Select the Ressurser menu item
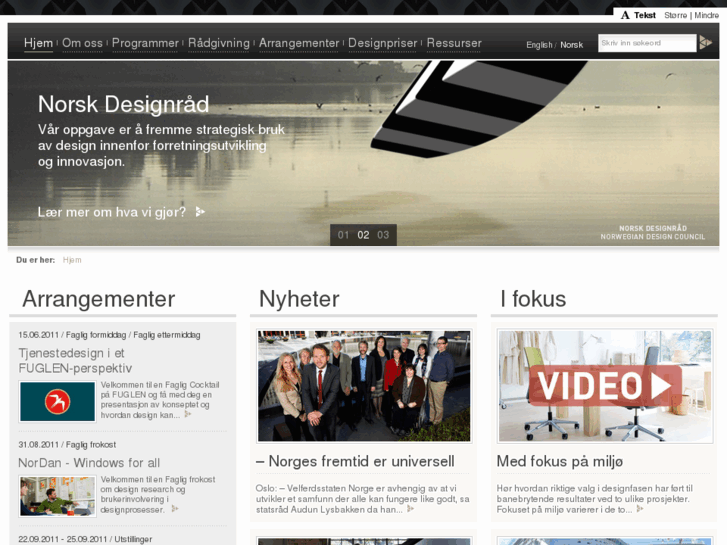The height and width of the screenshot is (545, 727). 454,43
